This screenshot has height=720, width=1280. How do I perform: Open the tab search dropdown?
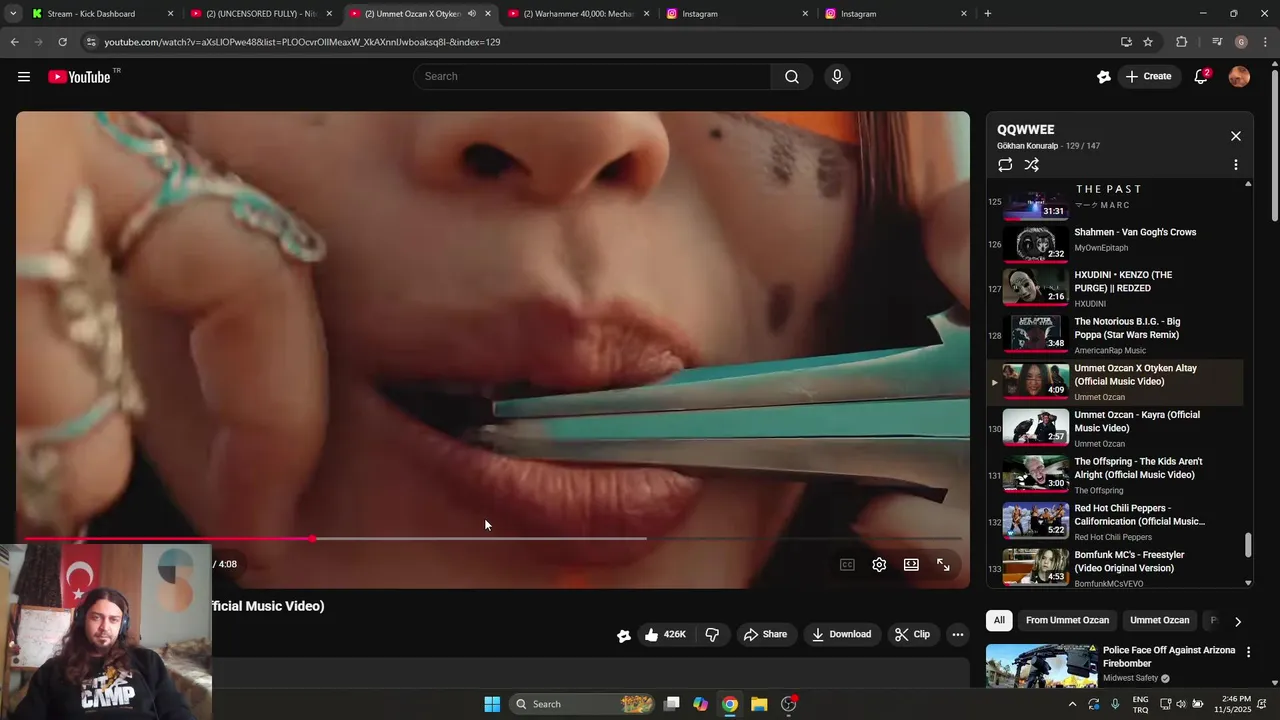tap(12, 14)
